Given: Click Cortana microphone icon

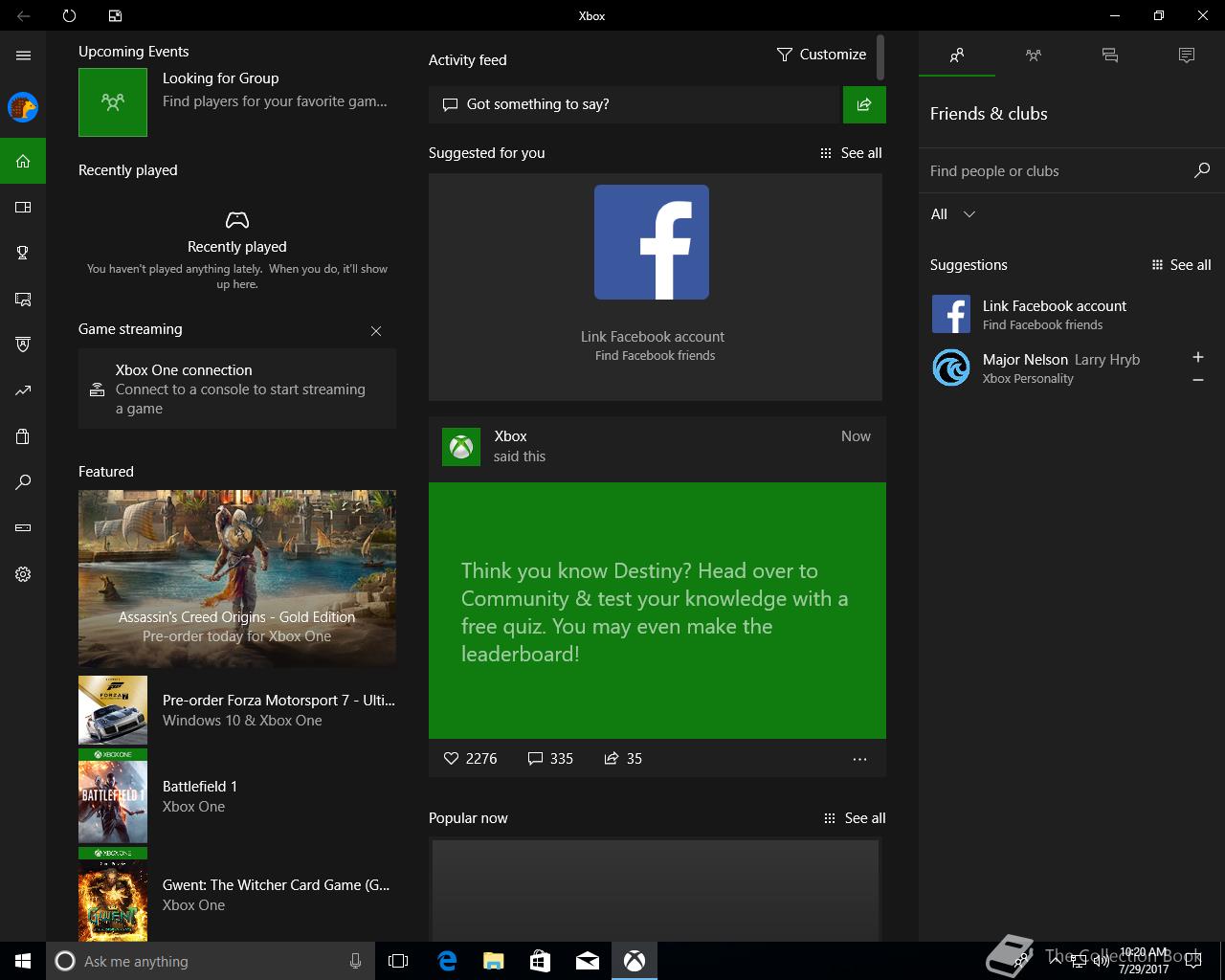Looking at the screenshot, I should click(355, 961).
